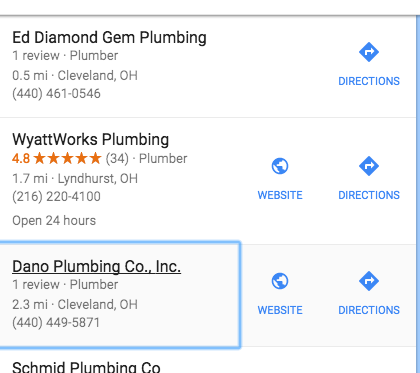Image resolution: width=420 pixels, height=373 pixels.
Task: Click directions icon for Ed Diamond Gem Plumbing
Action: tap(369, 52)
